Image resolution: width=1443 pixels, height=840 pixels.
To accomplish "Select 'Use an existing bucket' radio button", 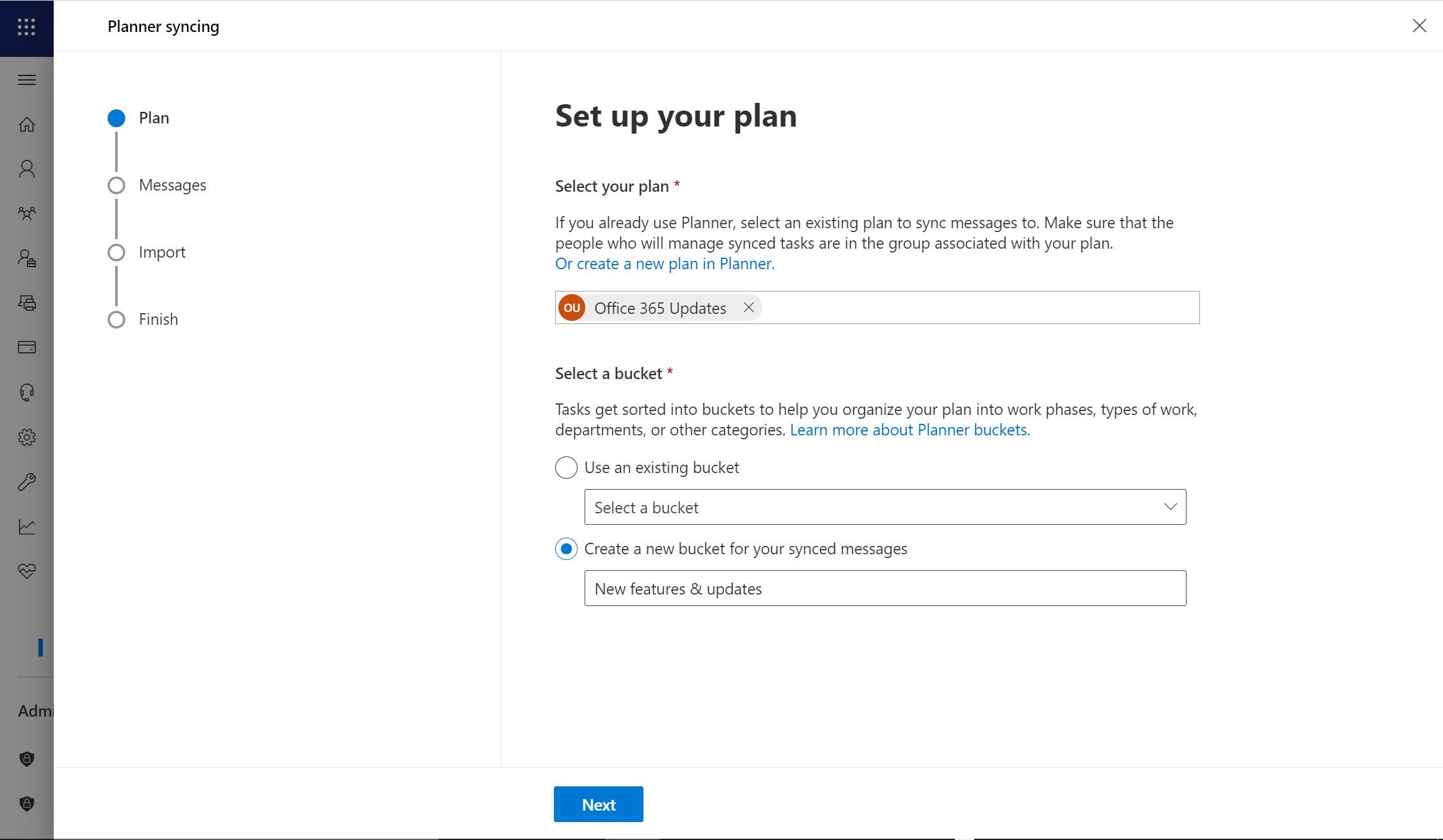I will point(567,467).
